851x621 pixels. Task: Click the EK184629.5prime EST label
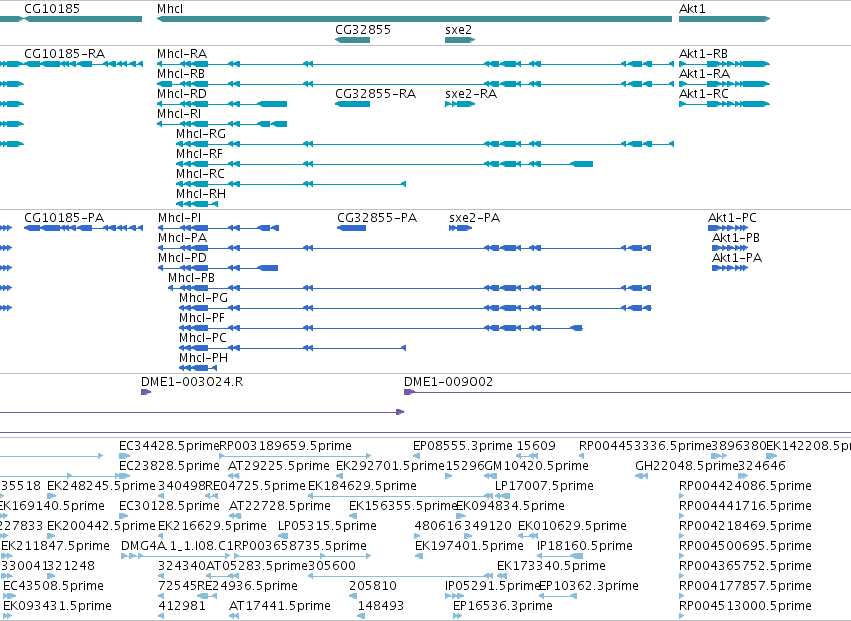tap(363, 486)
